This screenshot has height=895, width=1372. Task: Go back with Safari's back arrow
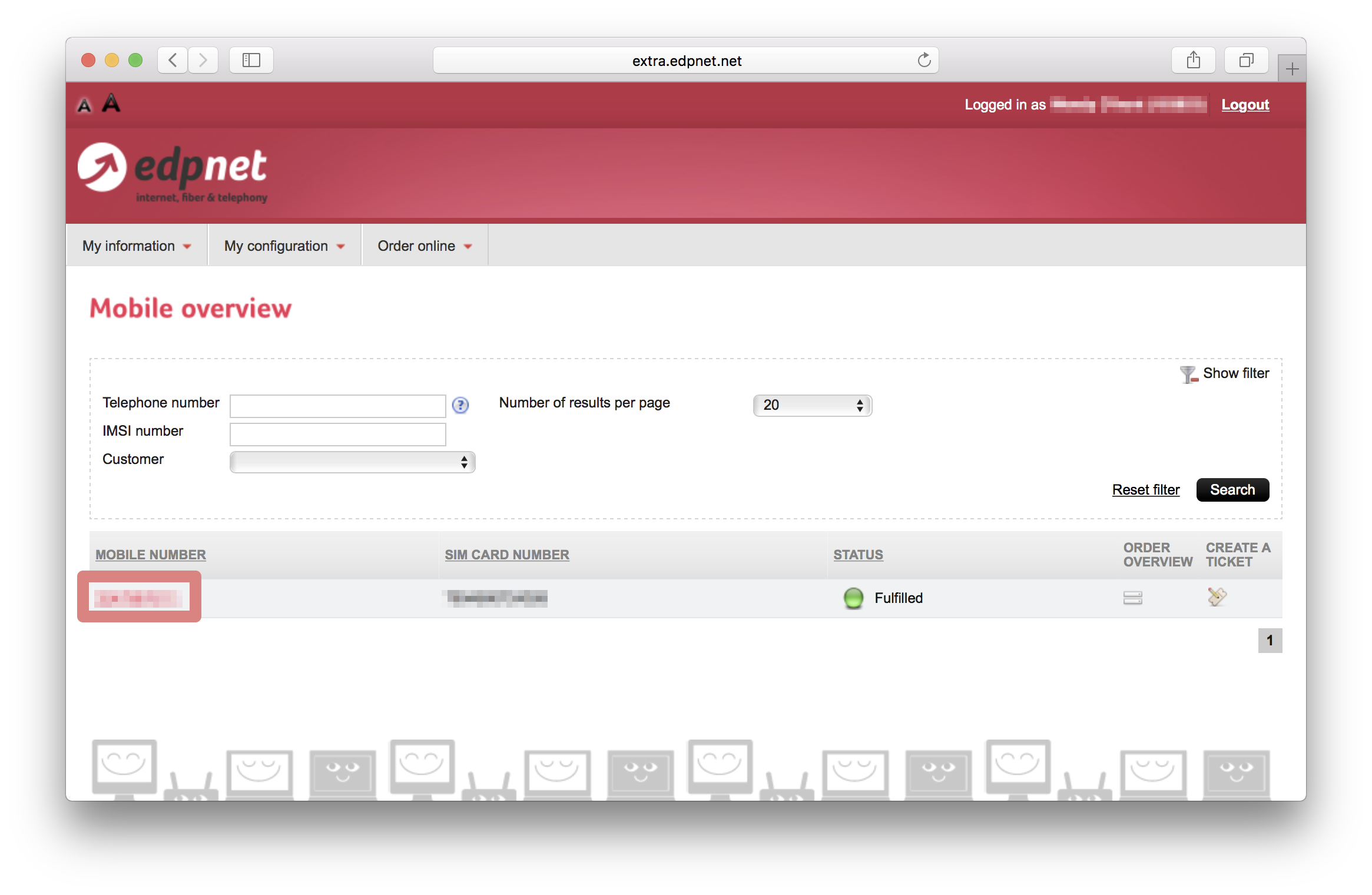tap(173, 60)
